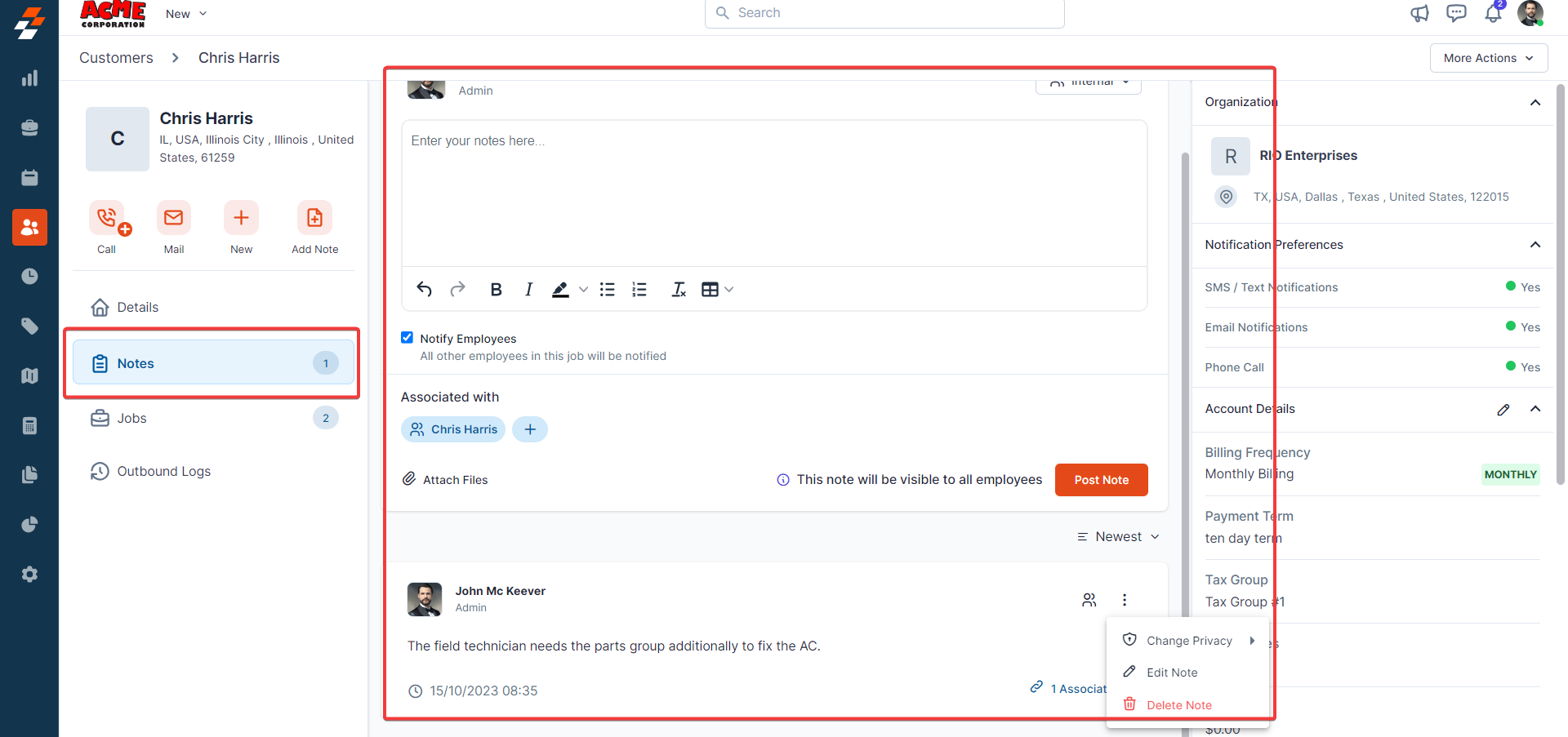
Task: Toggle bold formatting
Action: coord(496,289)
